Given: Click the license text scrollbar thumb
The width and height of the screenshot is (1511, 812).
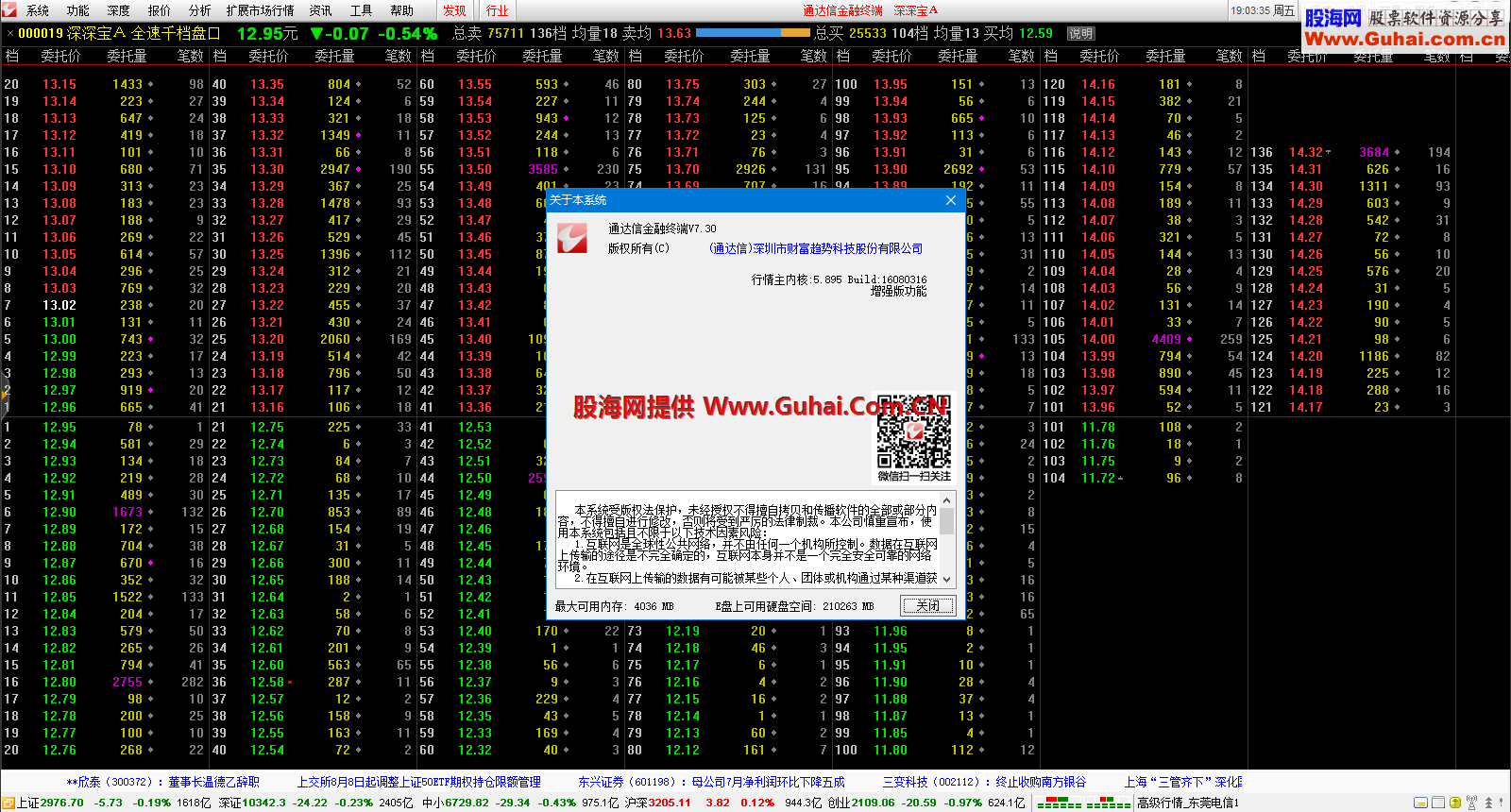Looking at the screenshot, I should (x=947, y=521).
